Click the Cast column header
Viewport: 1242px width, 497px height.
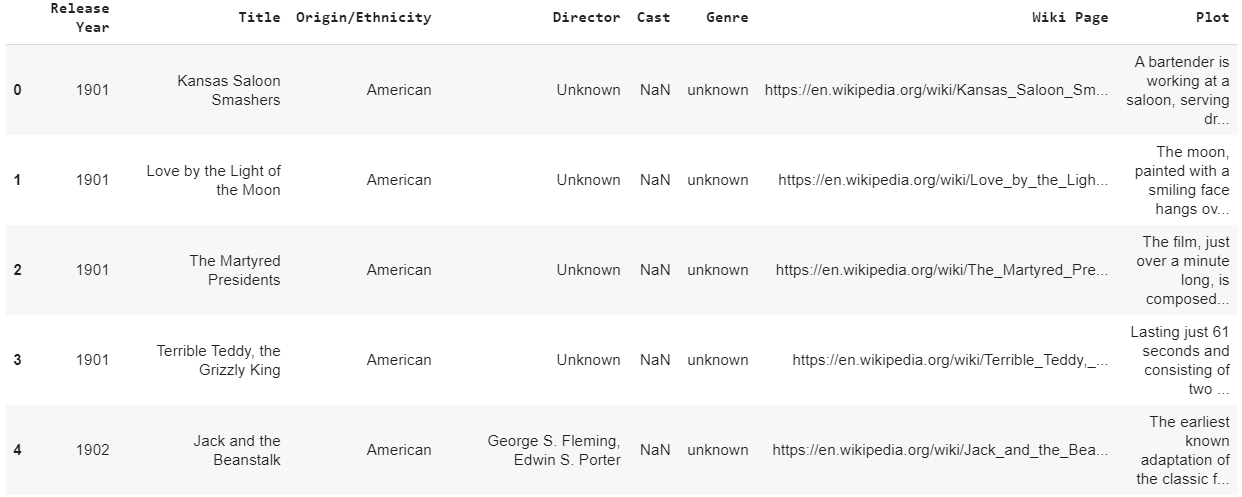(654, 18)
